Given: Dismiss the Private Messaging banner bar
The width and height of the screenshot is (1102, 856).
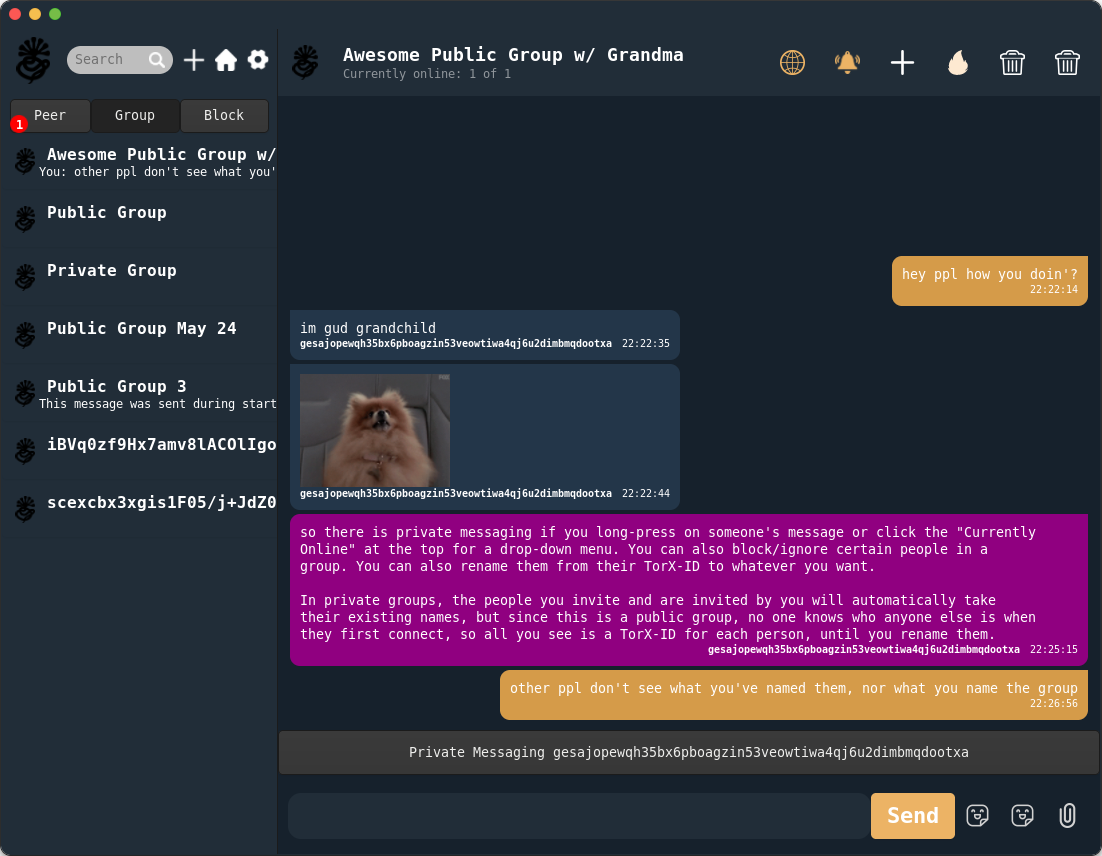Looking at the screenshot, I should tap(689, 753).
